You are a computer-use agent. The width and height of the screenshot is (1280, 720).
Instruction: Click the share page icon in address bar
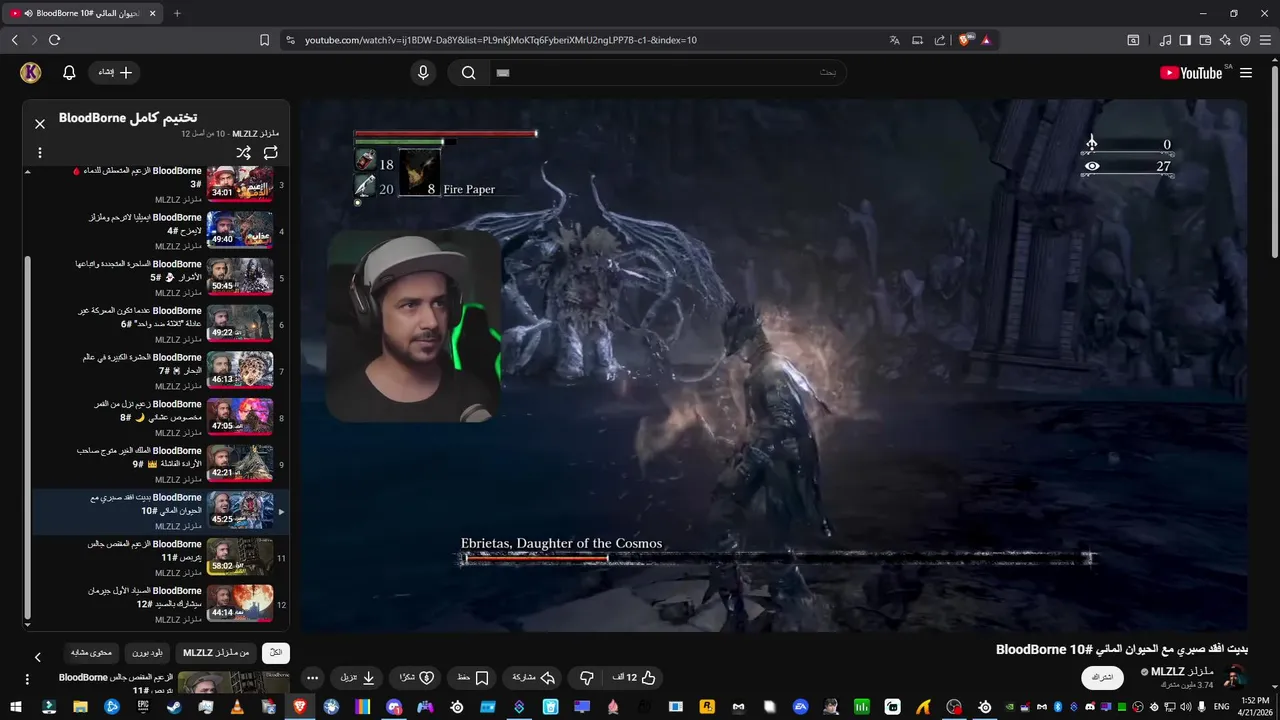(x=940, y=40)
